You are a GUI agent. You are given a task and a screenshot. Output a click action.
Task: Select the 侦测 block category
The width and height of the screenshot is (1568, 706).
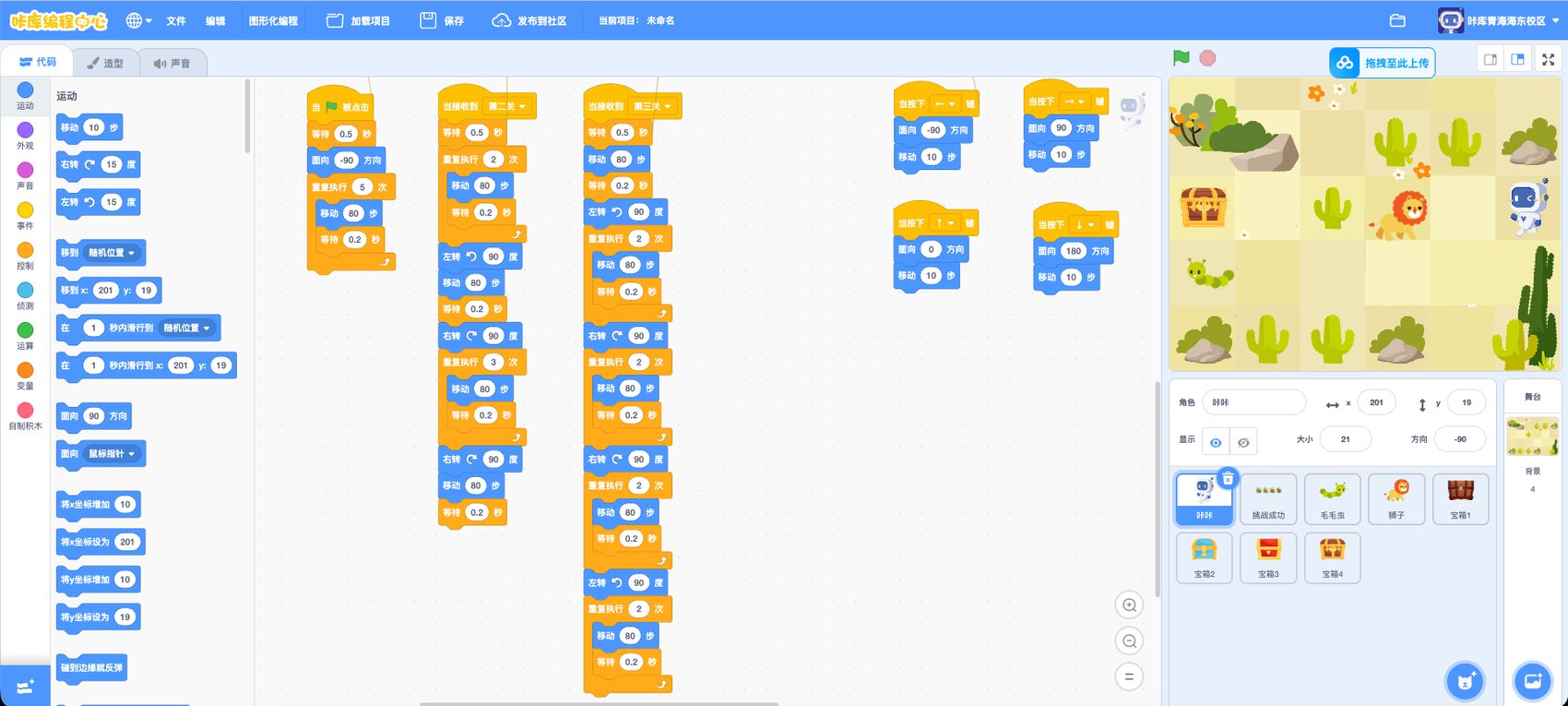(x=25, y=295)
